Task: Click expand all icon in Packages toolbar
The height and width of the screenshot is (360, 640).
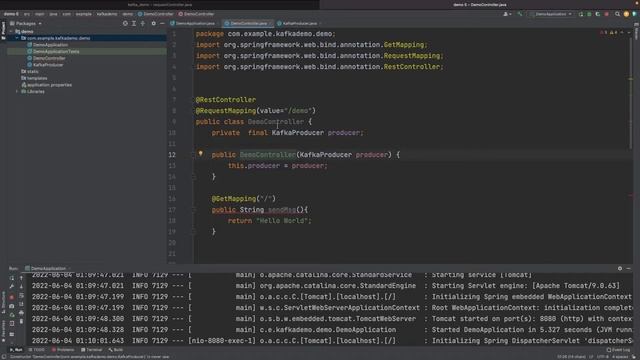Action: point(133,24)
